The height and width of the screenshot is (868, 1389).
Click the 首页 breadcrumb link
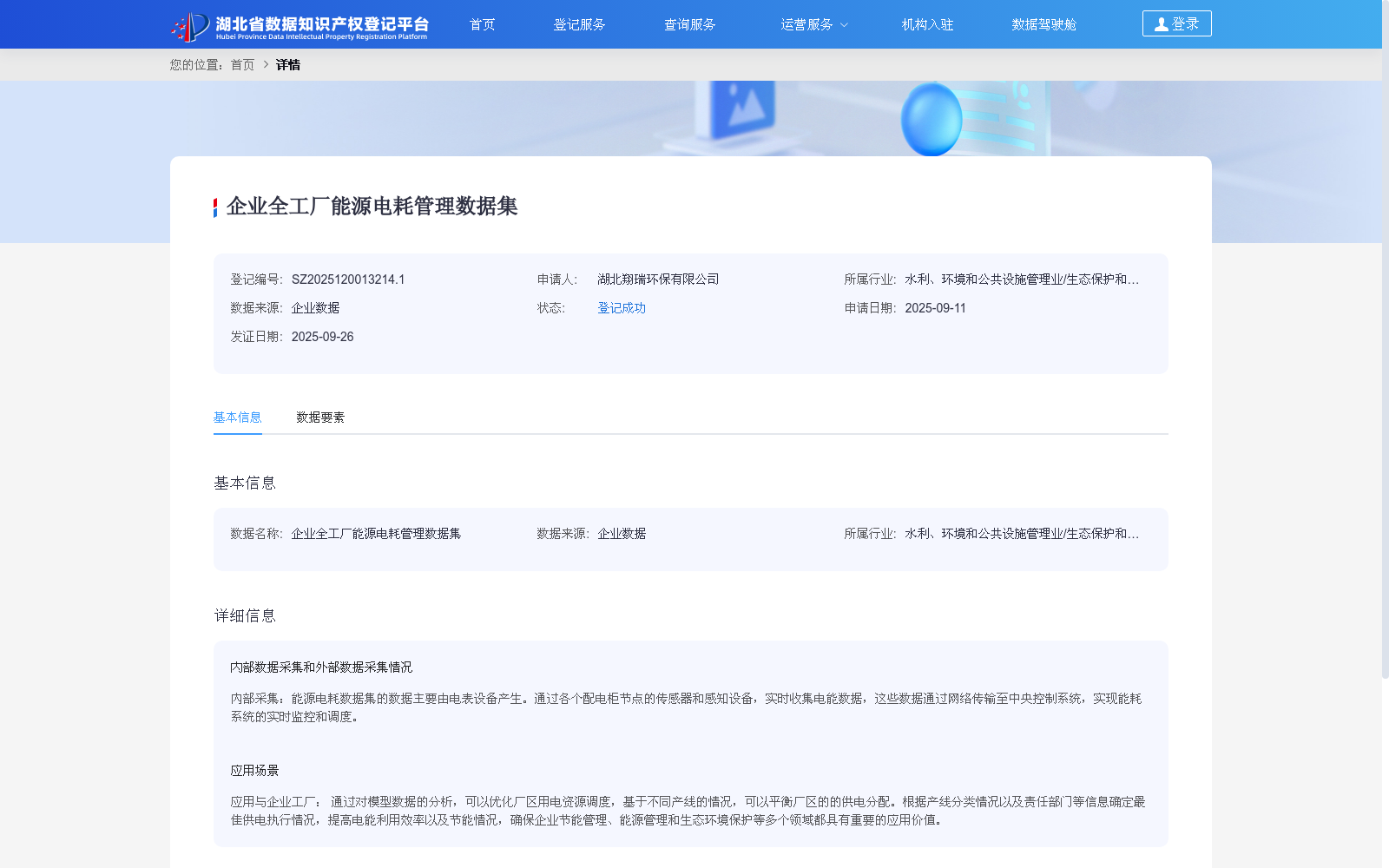coord(242,64)
